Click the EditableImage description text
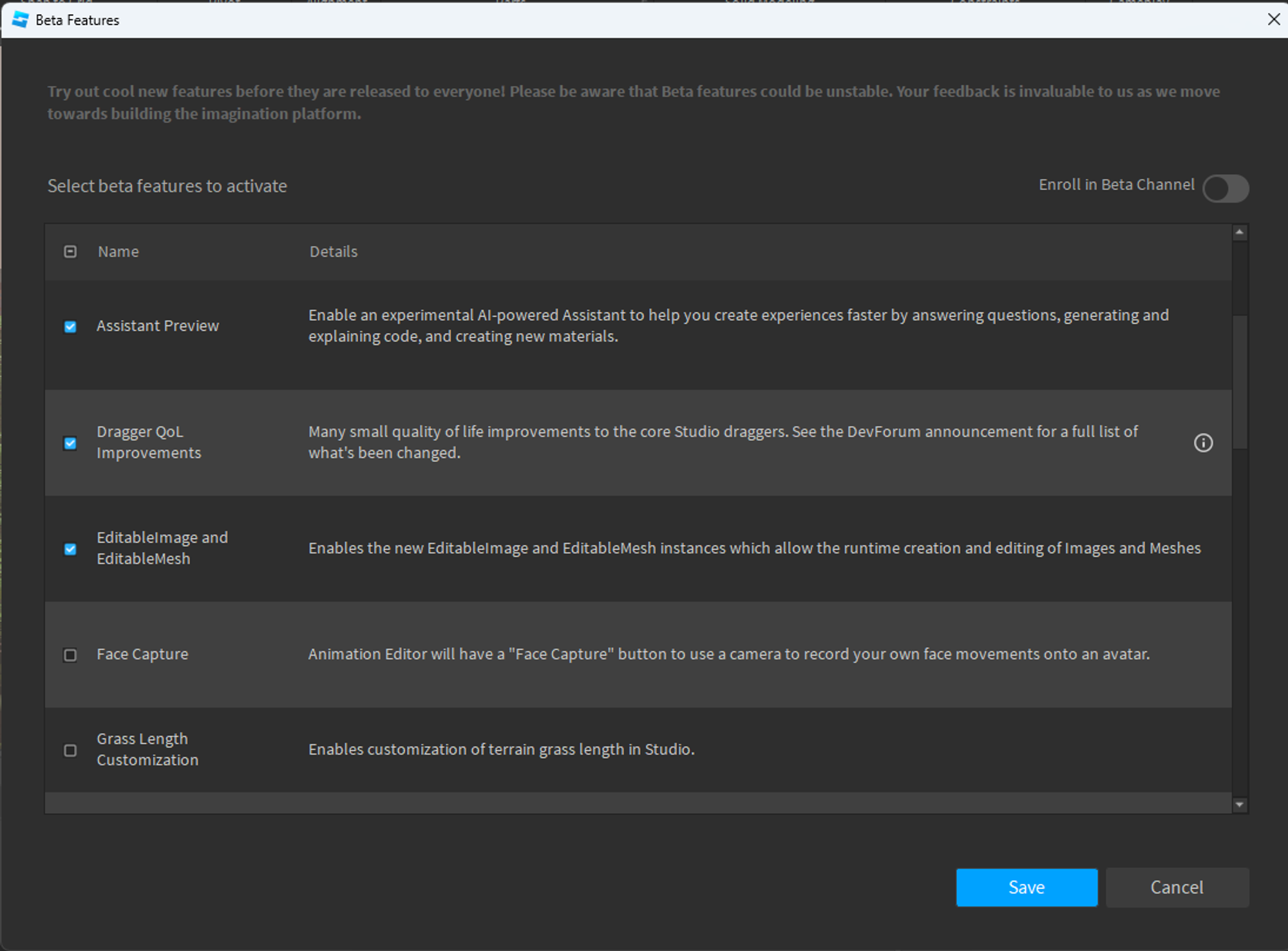This screenshot has width=1288, height=951. tap(754, 548)
